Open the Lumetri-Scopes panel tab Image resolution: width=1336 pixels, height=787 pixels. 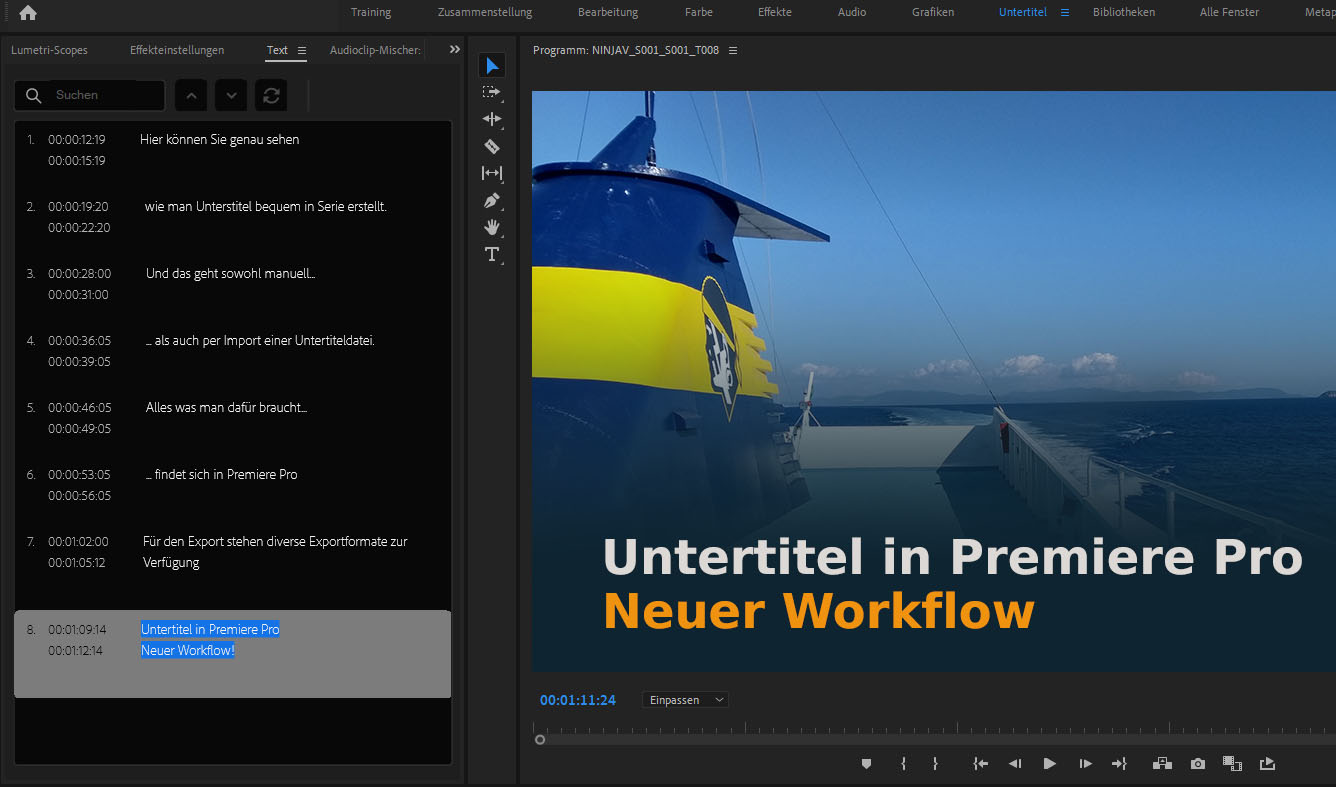(x=49, y=50)
